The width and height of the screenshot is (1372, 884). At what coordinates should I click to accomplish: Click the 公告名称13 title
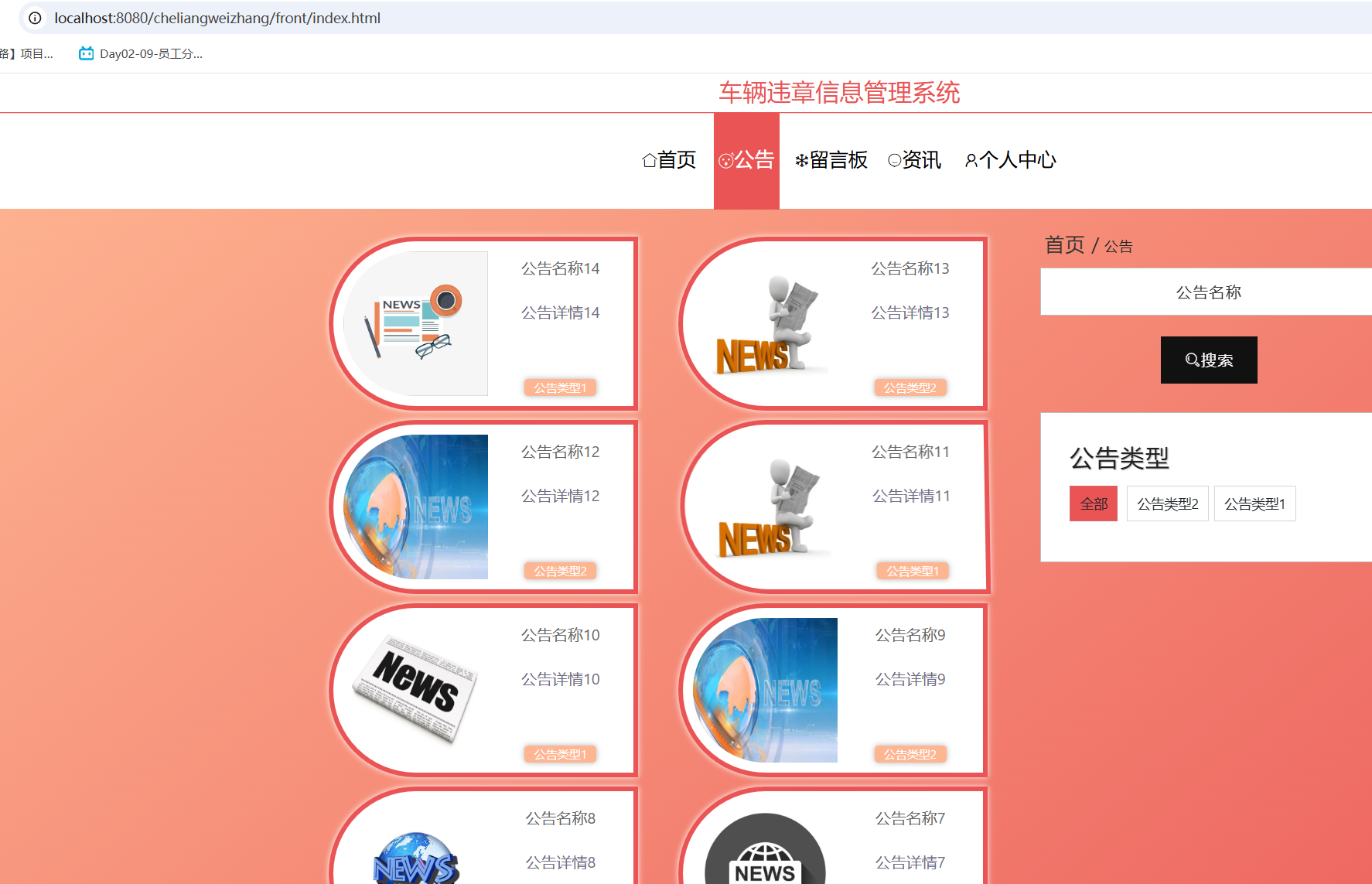pyautogui.click(x=910, y=268)
